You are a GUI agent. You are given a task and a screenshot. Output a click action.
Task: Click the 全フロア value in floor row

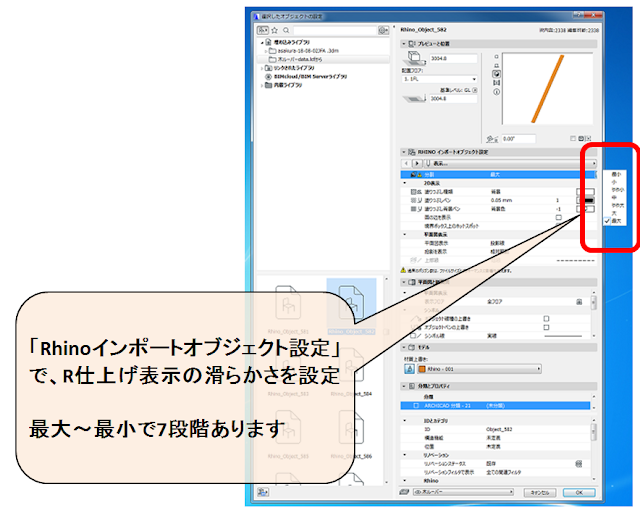(x=495, y=302)
